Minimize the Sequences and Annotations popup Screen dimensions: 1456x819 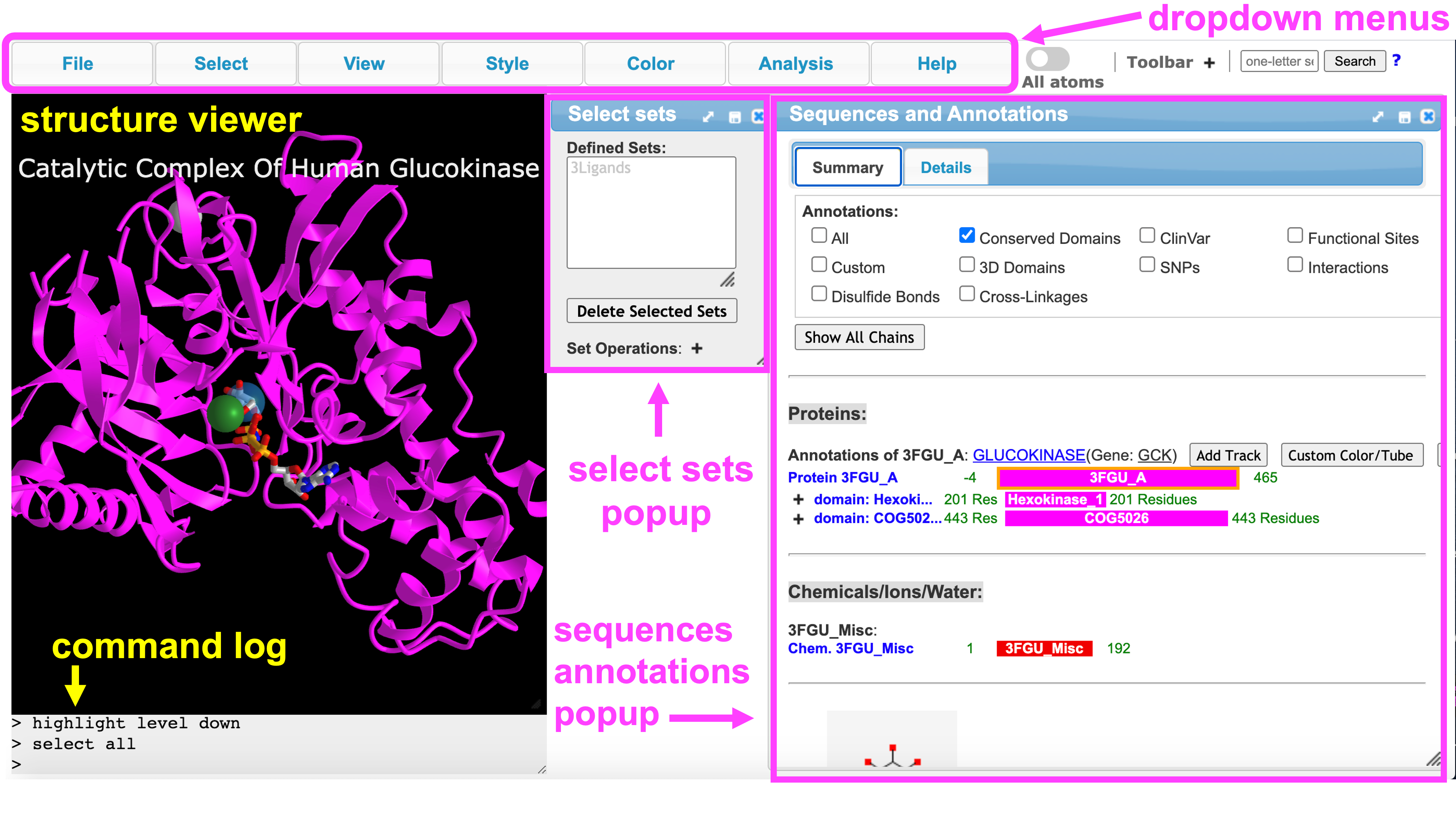(1404, 117)
